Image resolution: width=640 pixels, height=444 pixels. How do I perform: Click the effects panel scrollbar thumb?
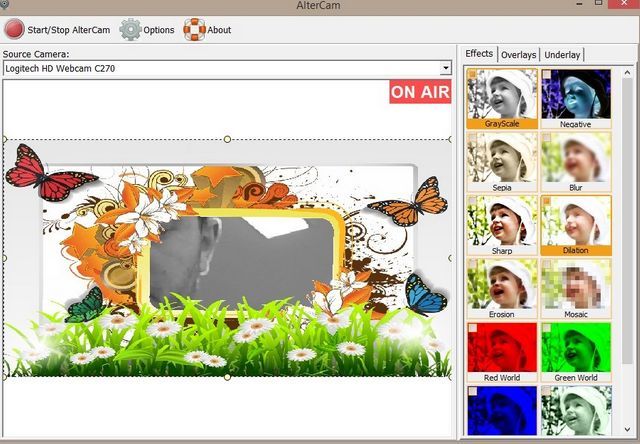click(627, 220)
